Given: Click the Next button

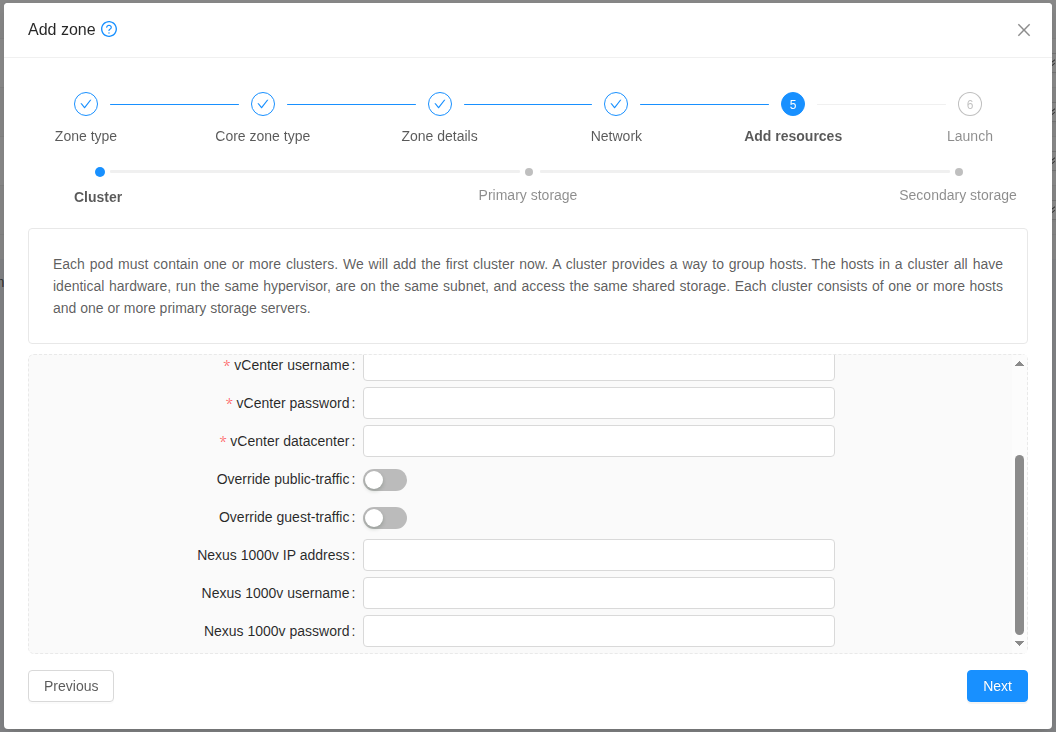Looking at the screenshot, I should [x=996, y=686].
